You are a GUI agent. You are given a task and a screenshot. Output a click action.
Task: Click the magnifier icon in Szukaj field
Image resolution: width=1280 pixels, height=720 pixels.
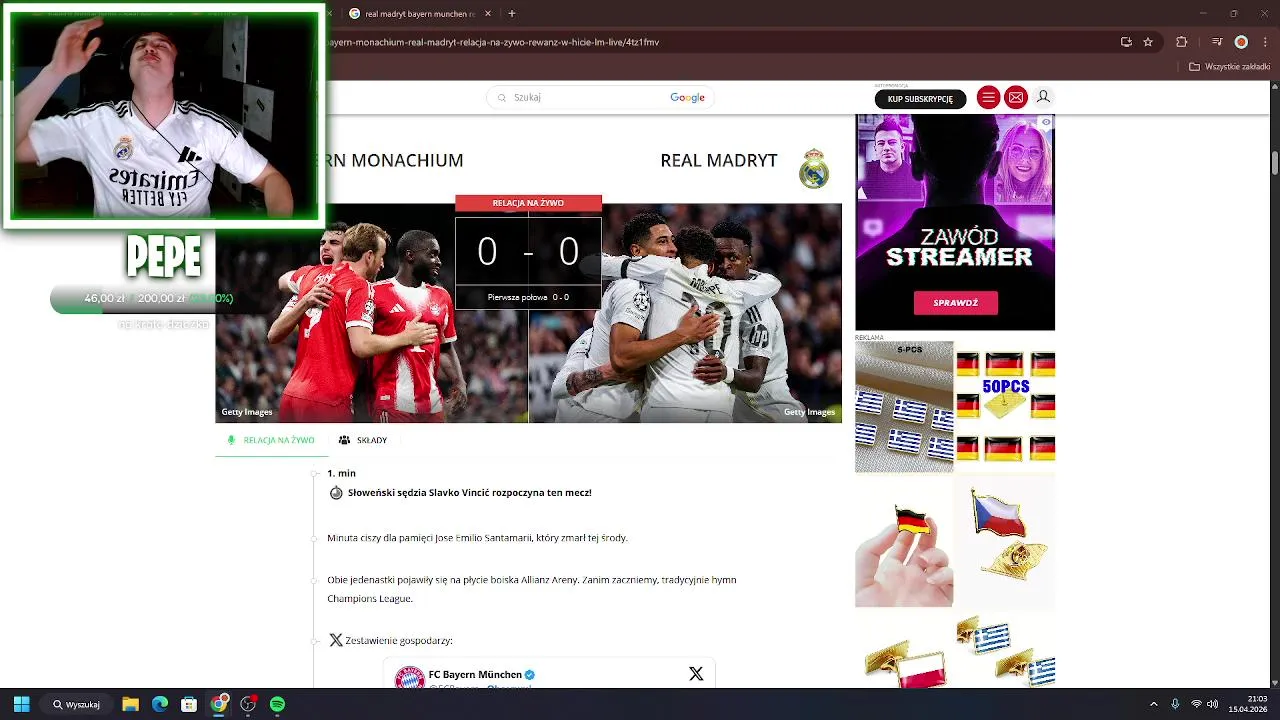[x=501, y=97]
